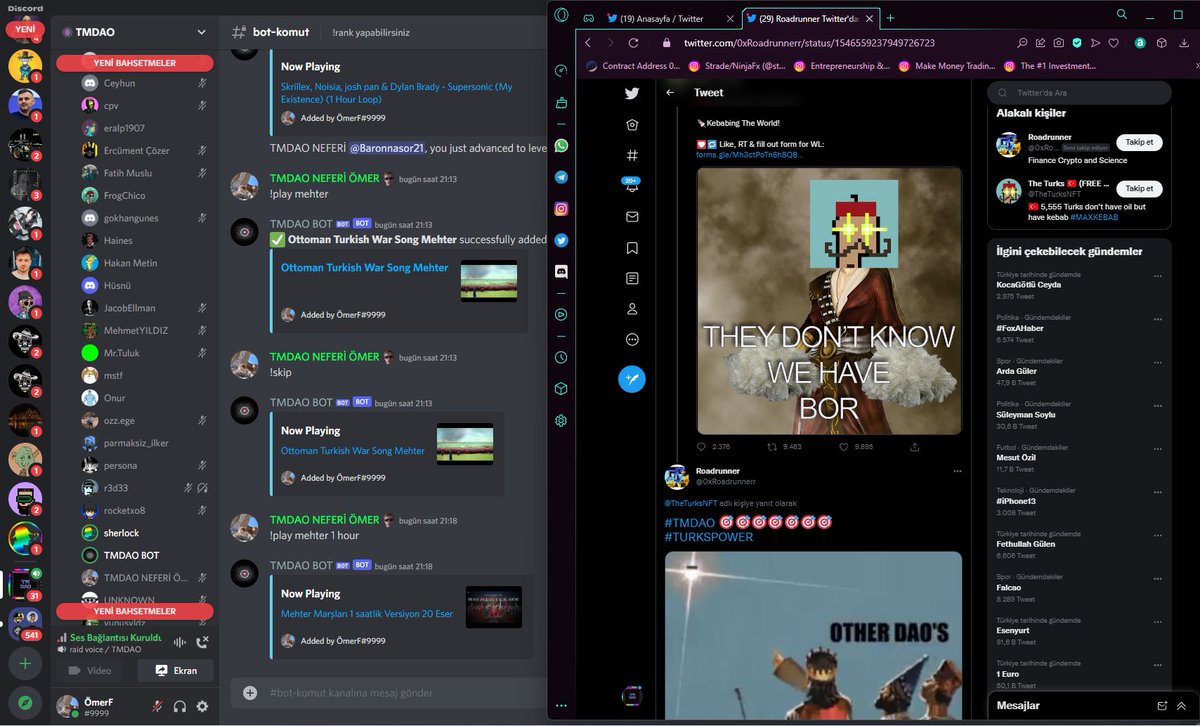This screenshot has width=1200, height=726.
Task: Open Discord user settings gear
Action: (202, 706)
